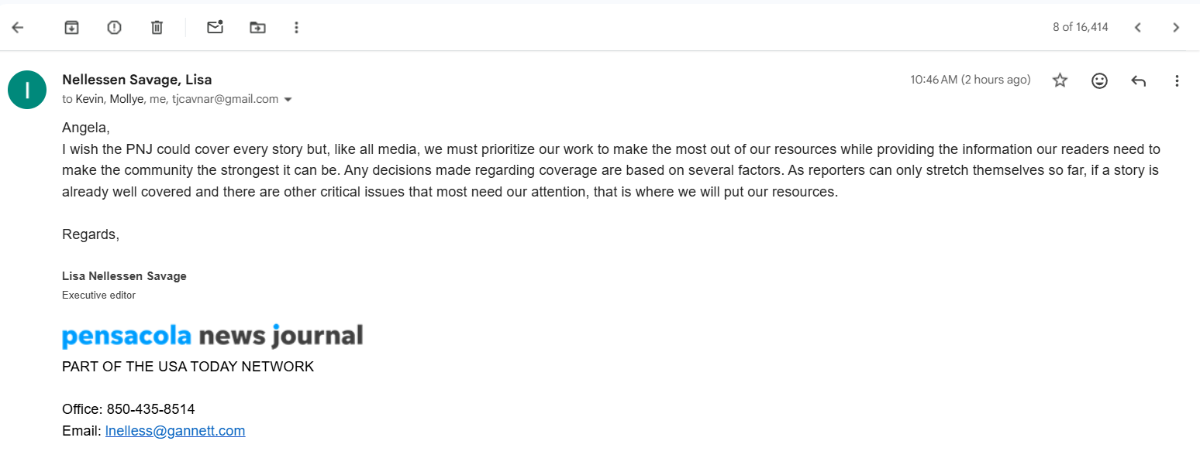Screen dimensions: 1200x458
Task: Delete this email with trash icon
Action: tap(157, 27)
